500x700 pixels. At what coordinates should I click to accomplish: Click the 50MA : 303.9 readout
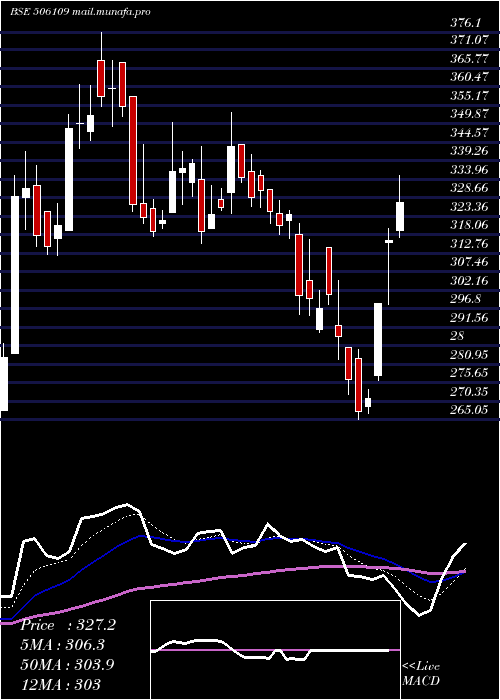click(67, 664)
